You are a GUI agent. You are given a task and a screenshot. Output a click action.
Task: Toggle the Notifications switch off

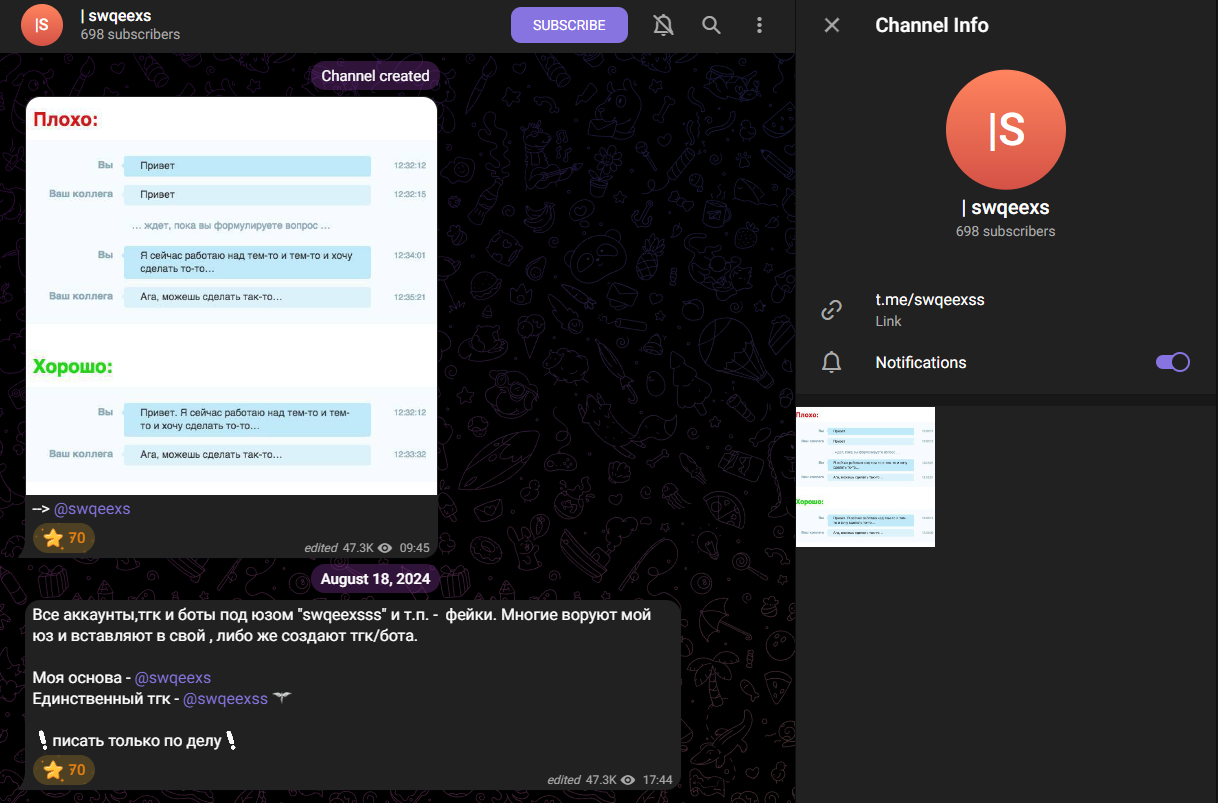[1172, 362]
